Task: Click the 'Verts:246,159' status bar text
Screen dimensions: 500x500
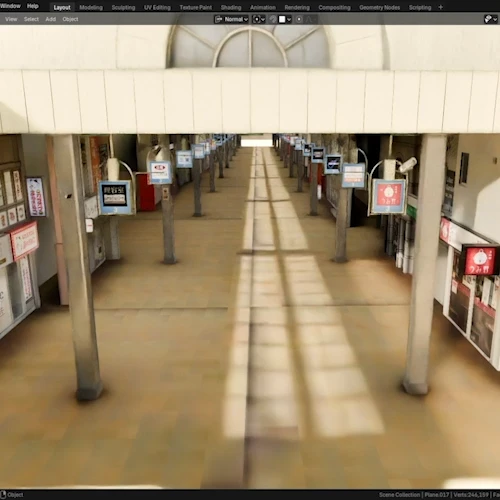Action: (471, 495)
